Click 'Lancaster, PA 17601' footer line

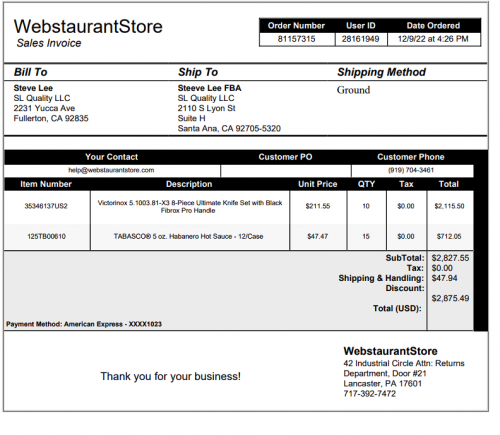tap(383, 384)
